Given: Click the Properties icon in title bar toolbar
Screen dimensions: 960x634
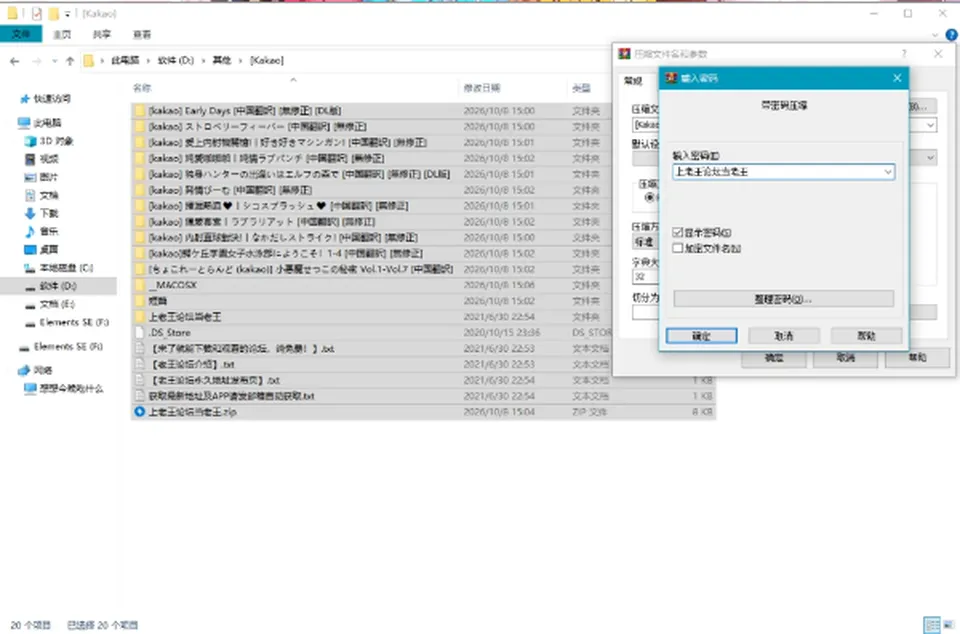Looking at the screenshot, I should coord(36,13).
